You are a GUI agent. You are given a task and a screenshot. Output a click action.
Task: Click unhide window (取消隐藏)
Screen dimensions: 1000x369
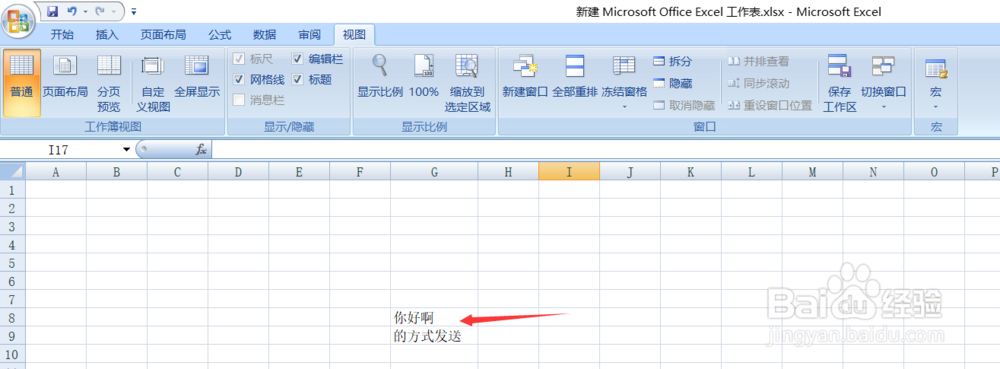coord(684,105)
